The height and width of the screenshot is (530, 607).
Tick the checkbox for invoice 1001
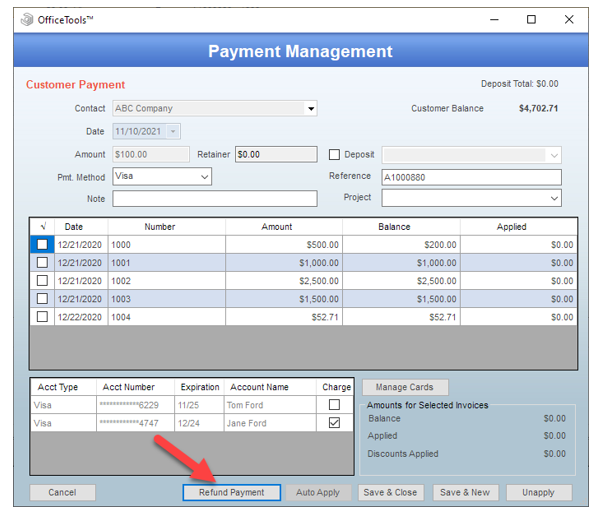click(42, 262)
